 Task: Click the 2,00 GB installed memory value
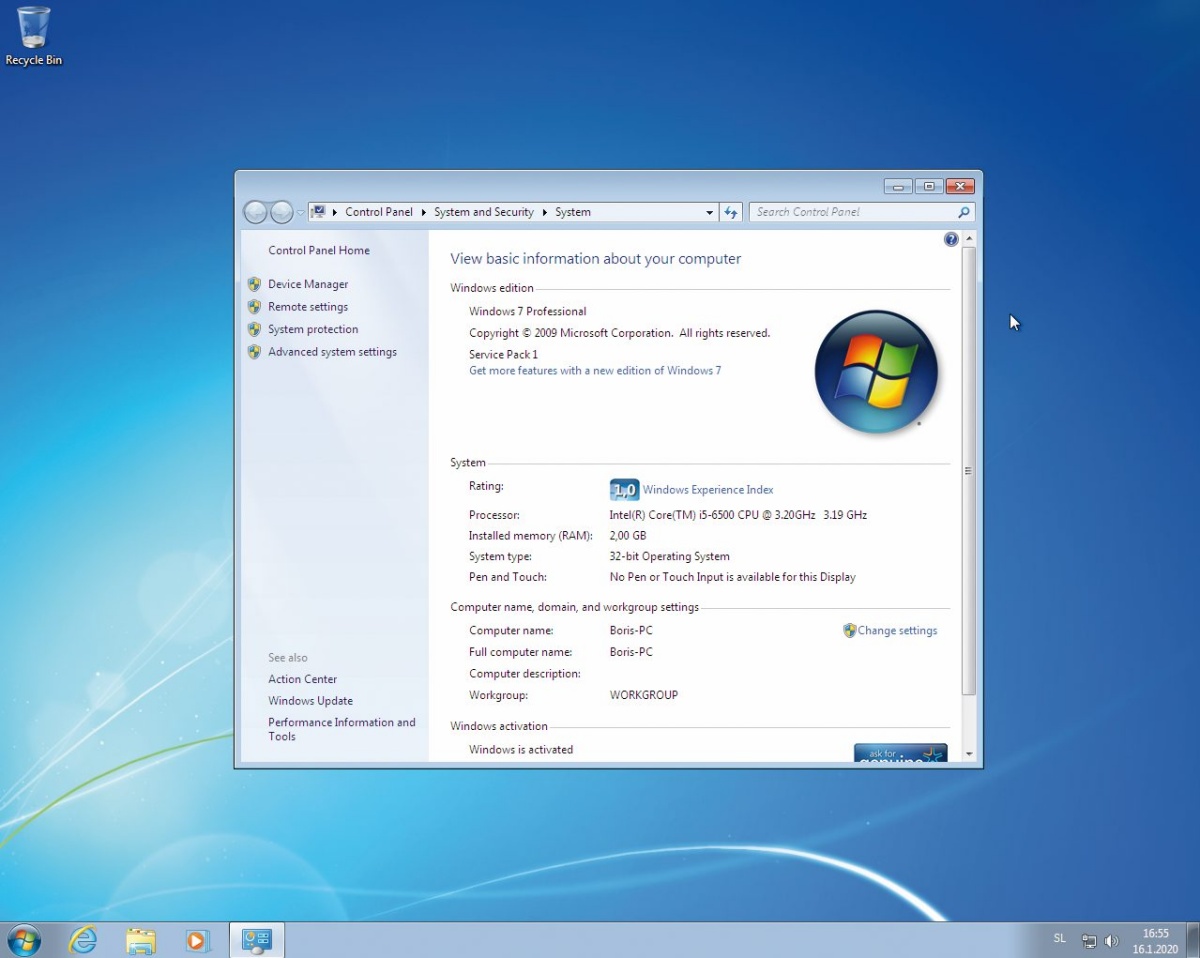coord(628,536)
